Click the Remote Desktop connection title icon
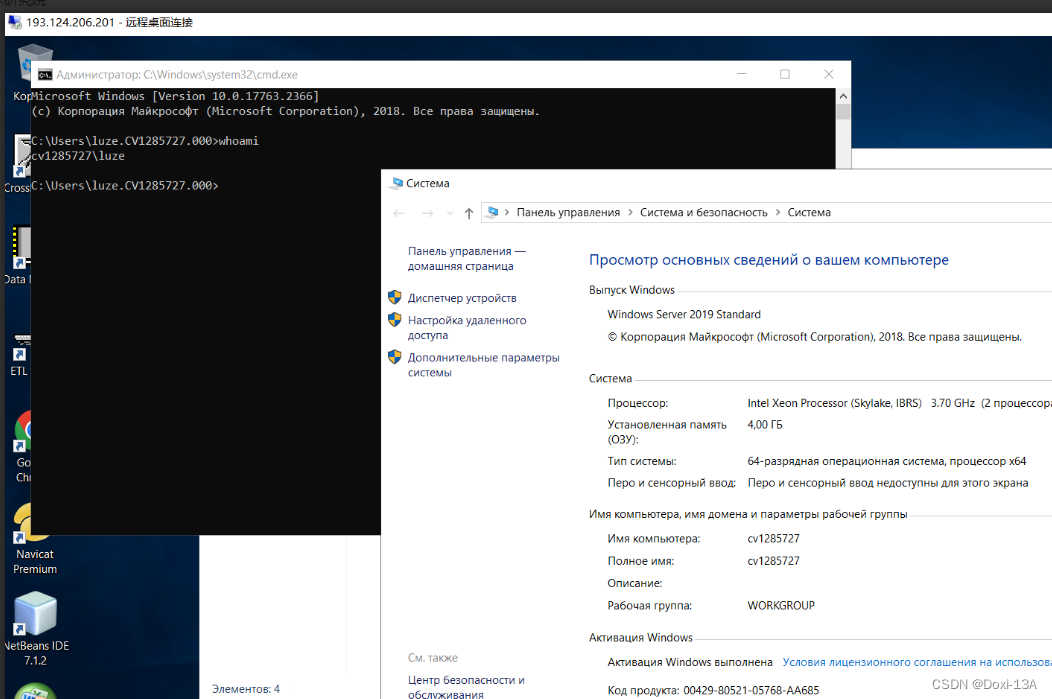 tap(14, 22)
